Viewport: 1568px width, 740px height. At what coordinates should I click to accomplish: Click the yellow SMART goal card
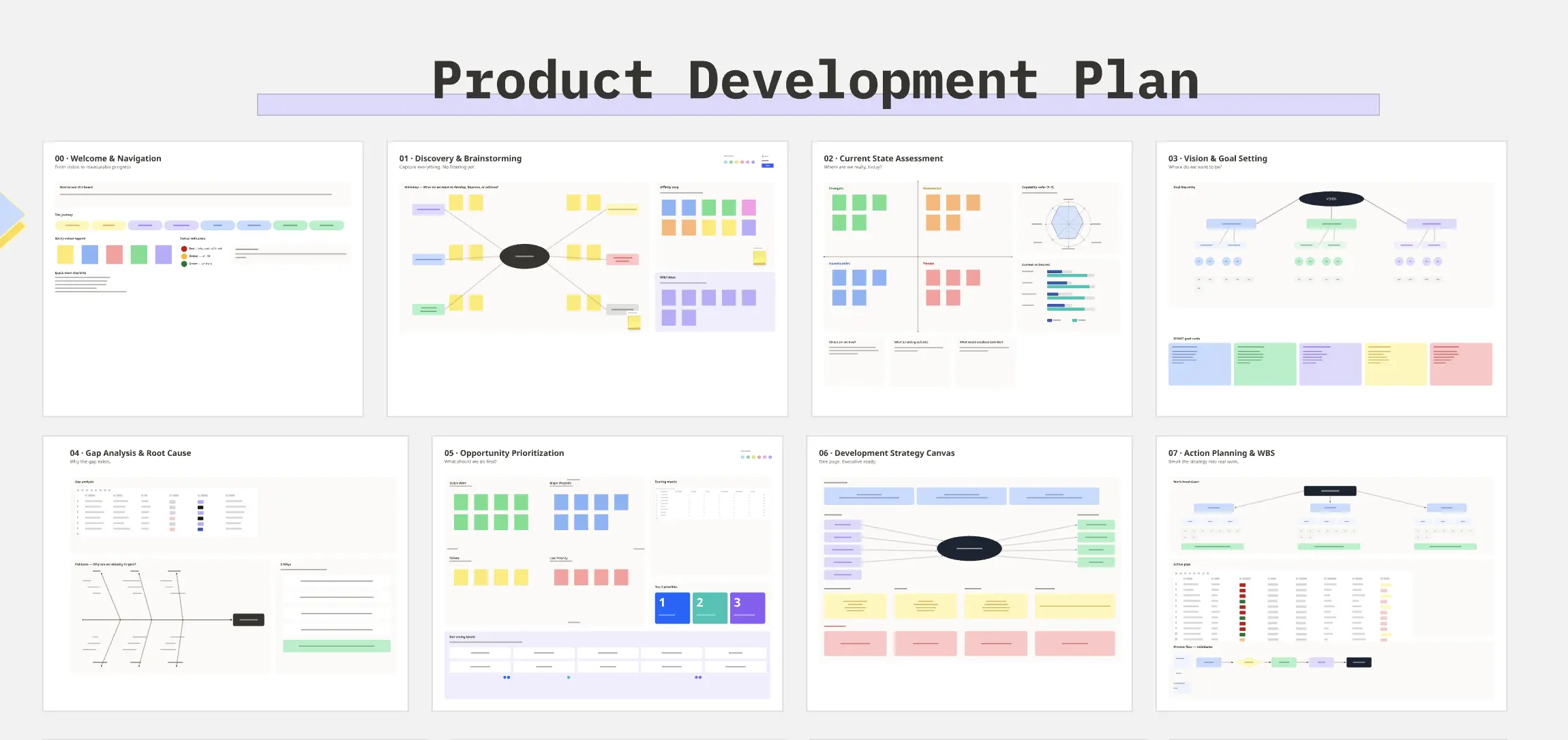(1396, 364)
